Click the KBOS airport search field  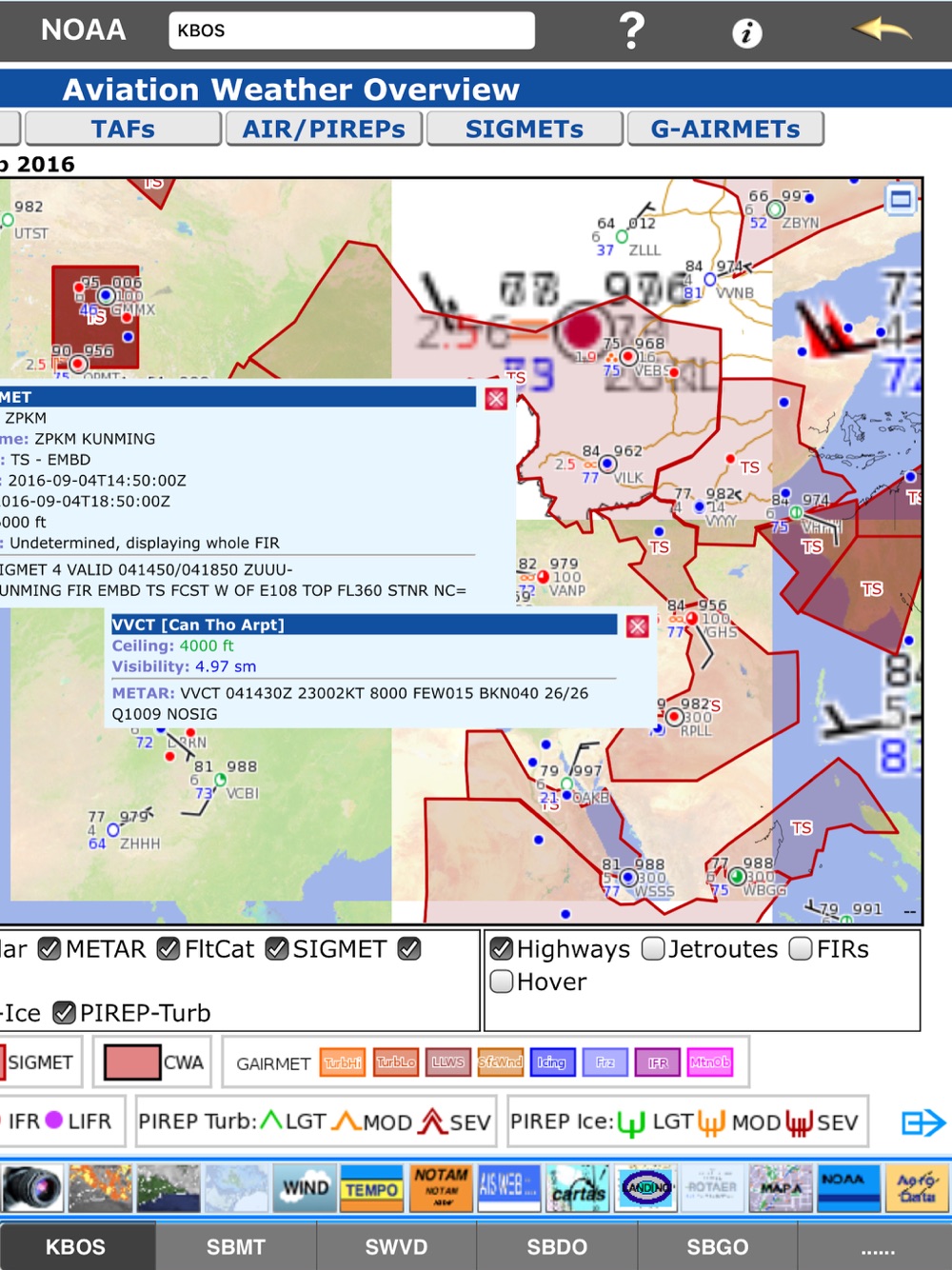tap(351, 30)
